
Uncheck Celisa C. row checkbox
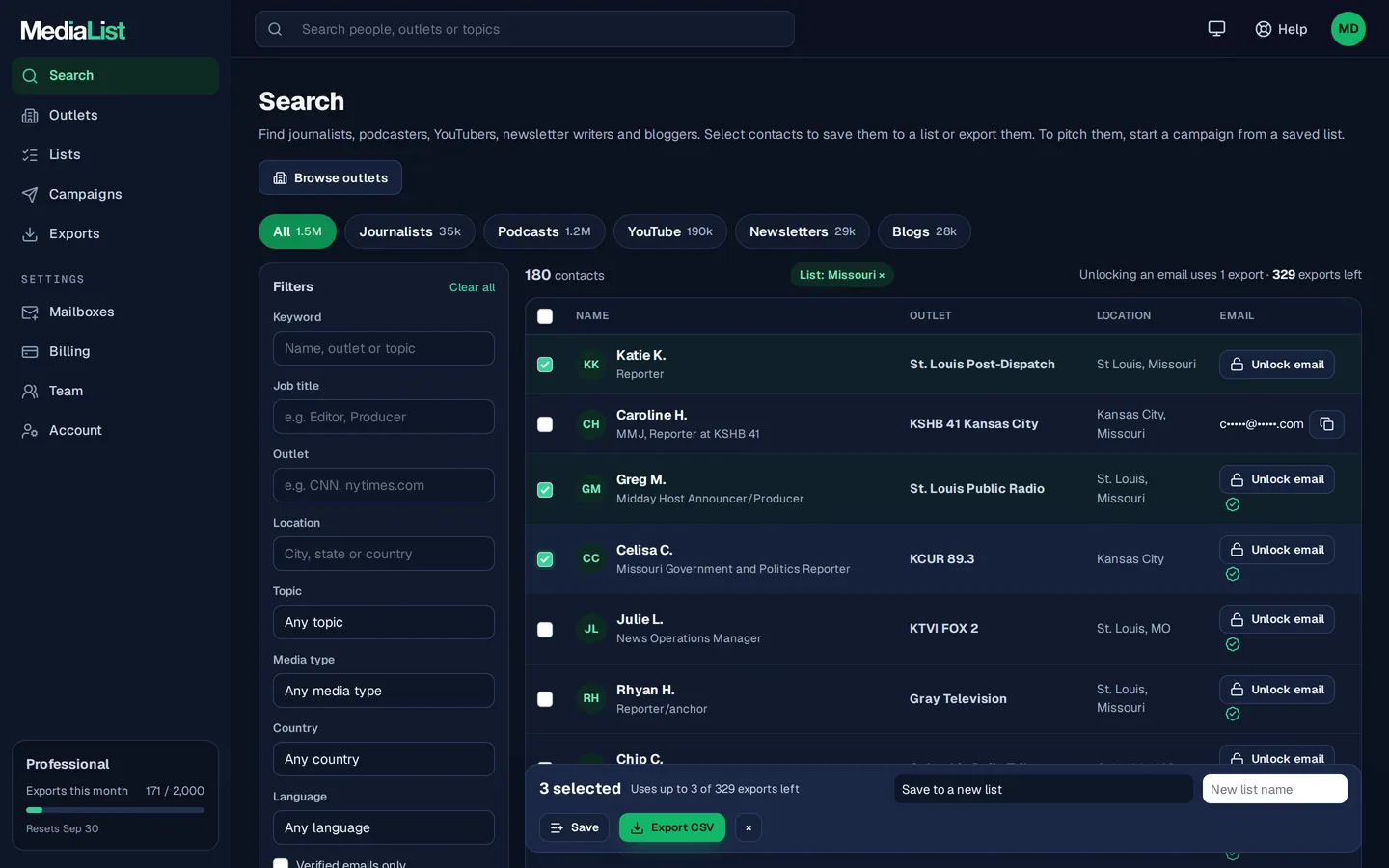click(545, 559)
